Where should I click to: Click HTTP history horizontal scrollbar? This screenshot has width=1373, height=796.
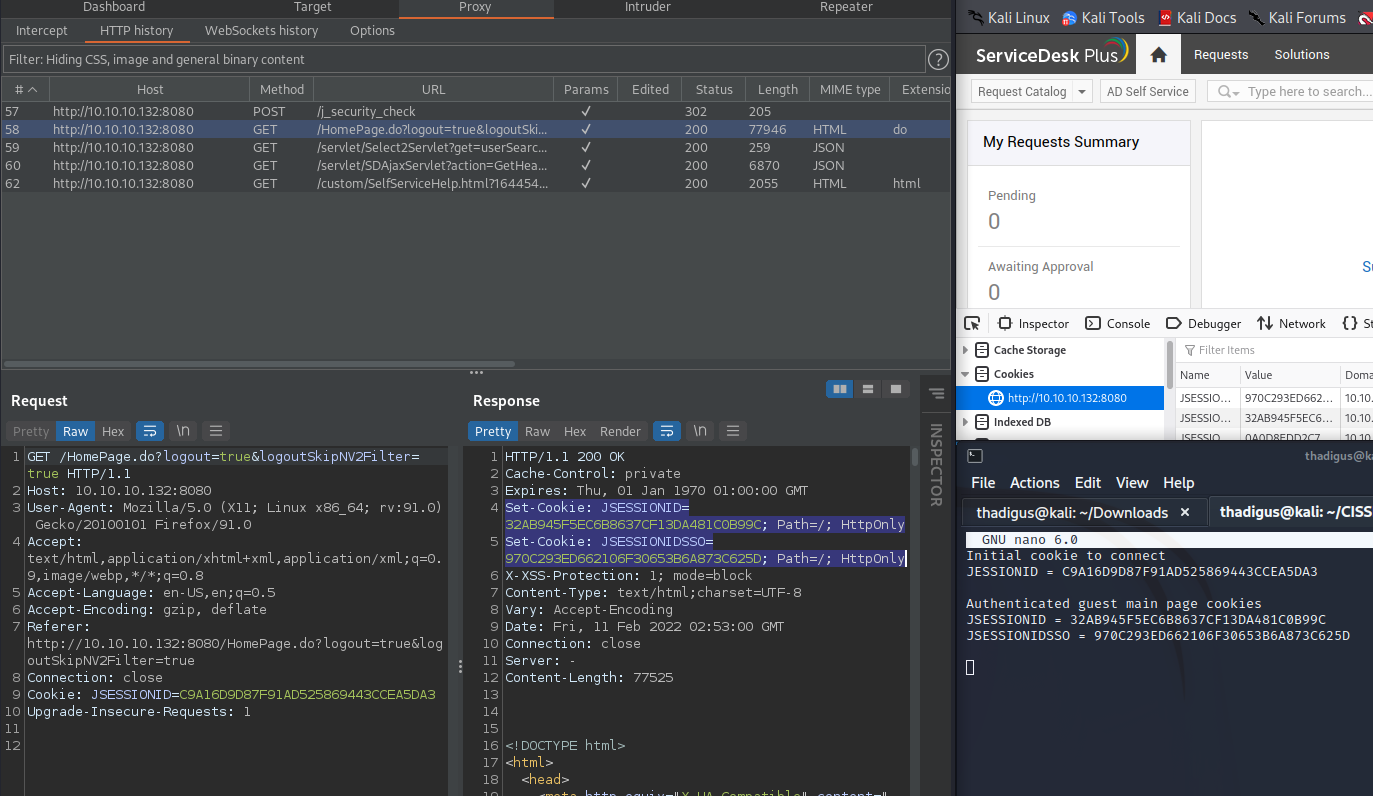pyautogui.click(x=260, y=364)
